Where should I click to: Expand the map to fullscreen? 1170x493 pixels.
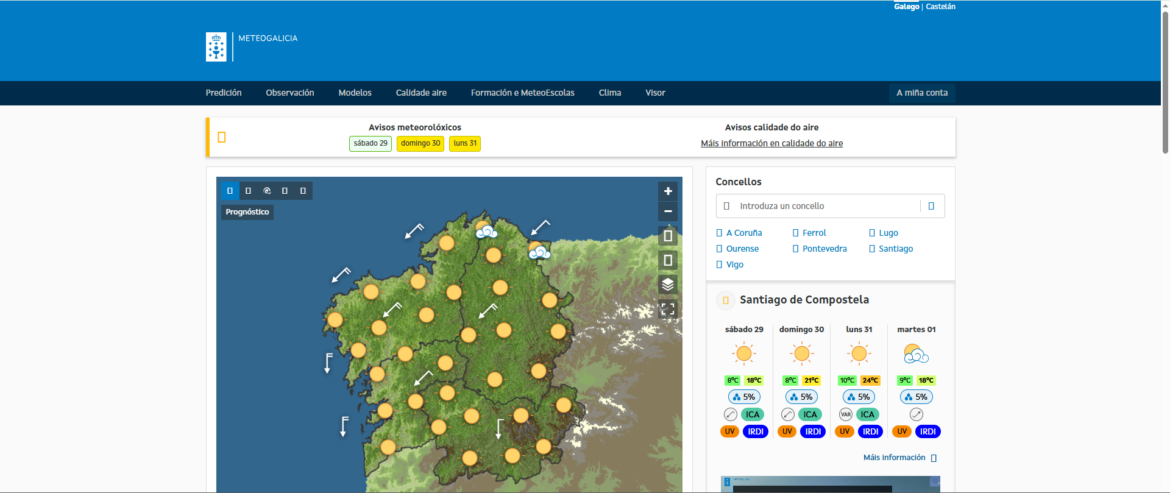(x=668, y=309)
